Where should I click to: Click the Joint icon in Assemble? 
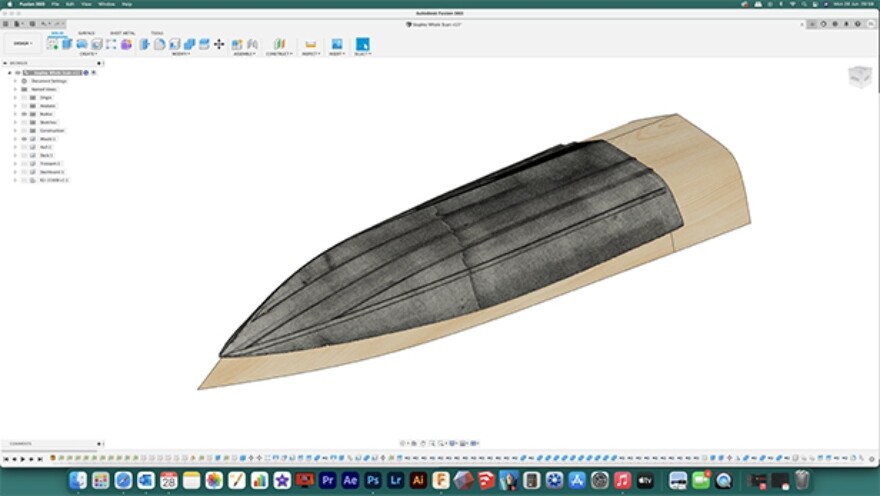click(x=253, y=44)
